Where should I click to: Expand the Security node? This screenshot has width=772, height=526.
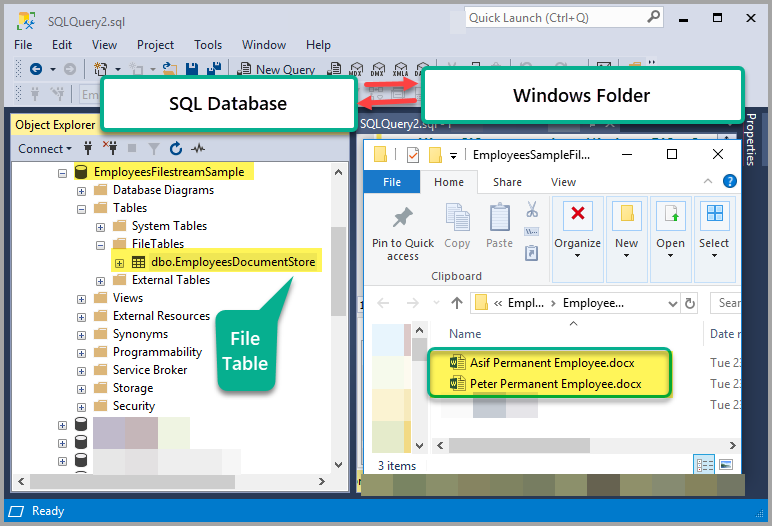click(x=81, y=407)
